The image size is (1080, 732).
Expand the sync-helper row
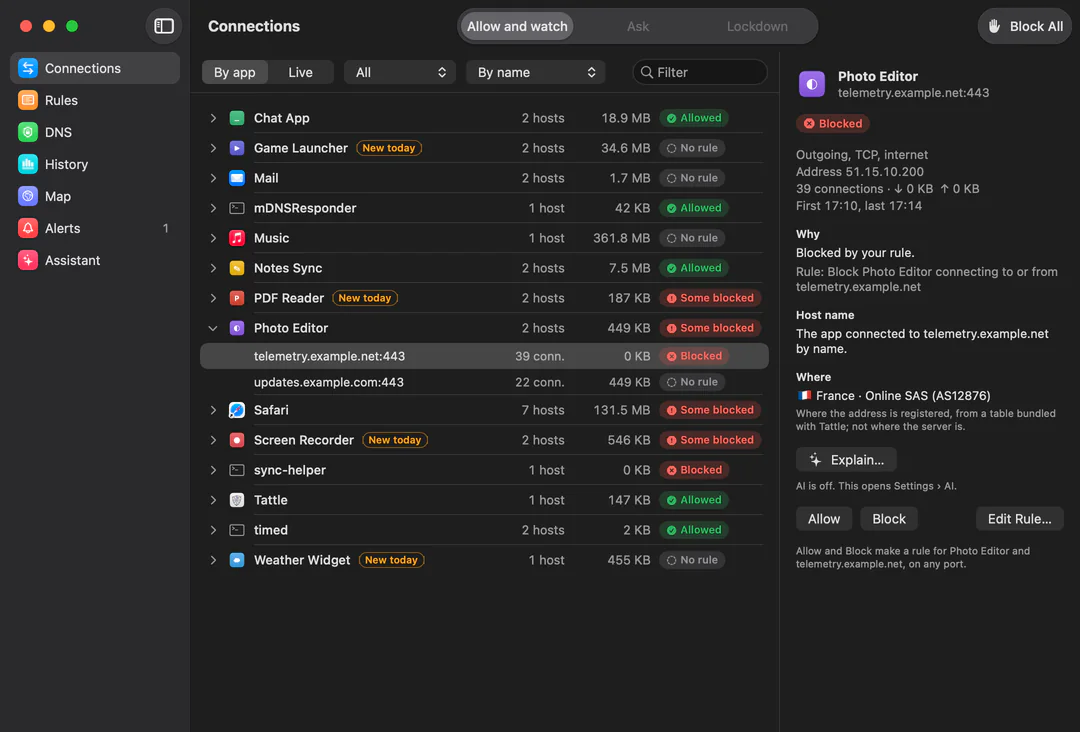click(213, 470)
